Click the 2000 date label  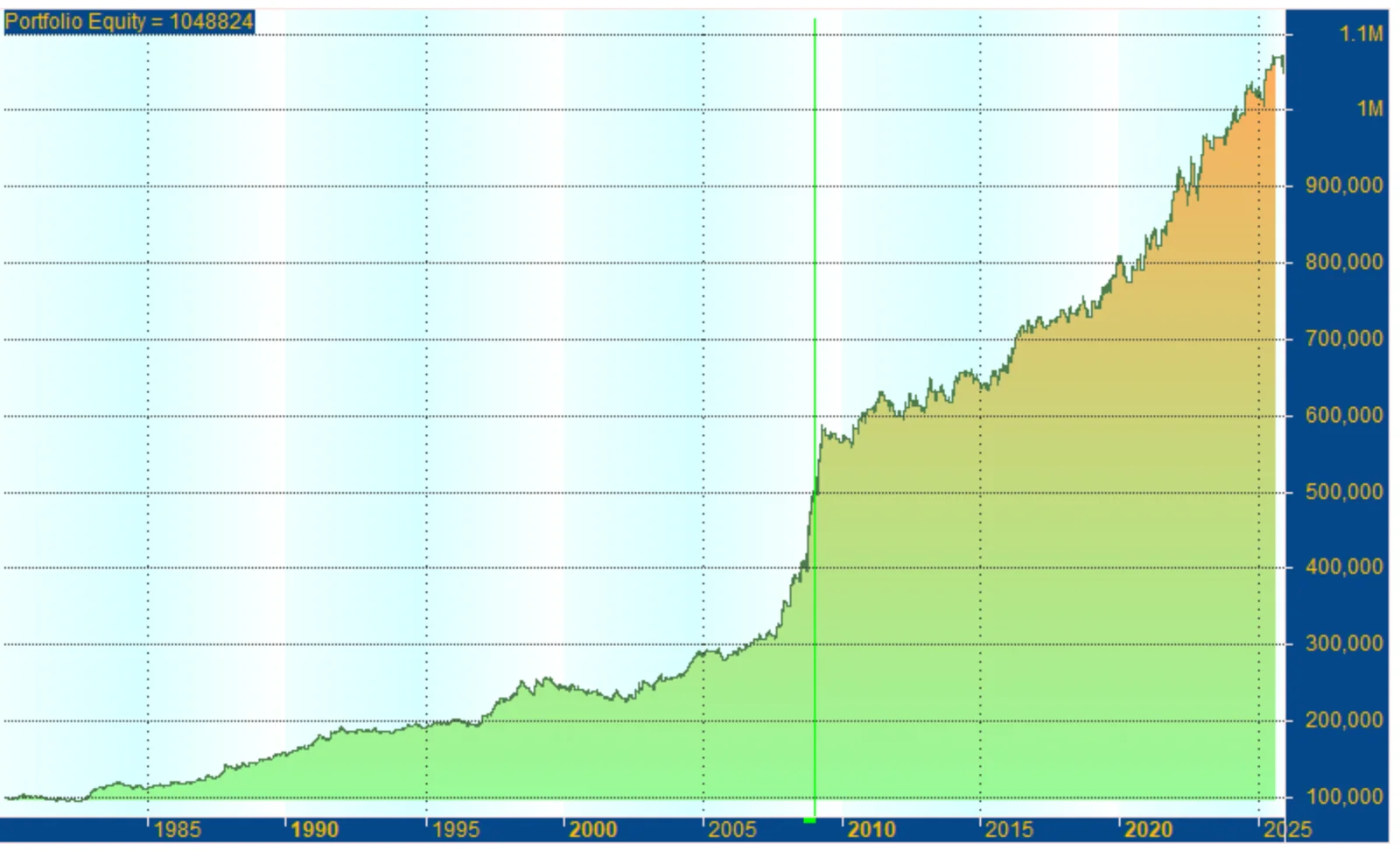pos(593,830)
